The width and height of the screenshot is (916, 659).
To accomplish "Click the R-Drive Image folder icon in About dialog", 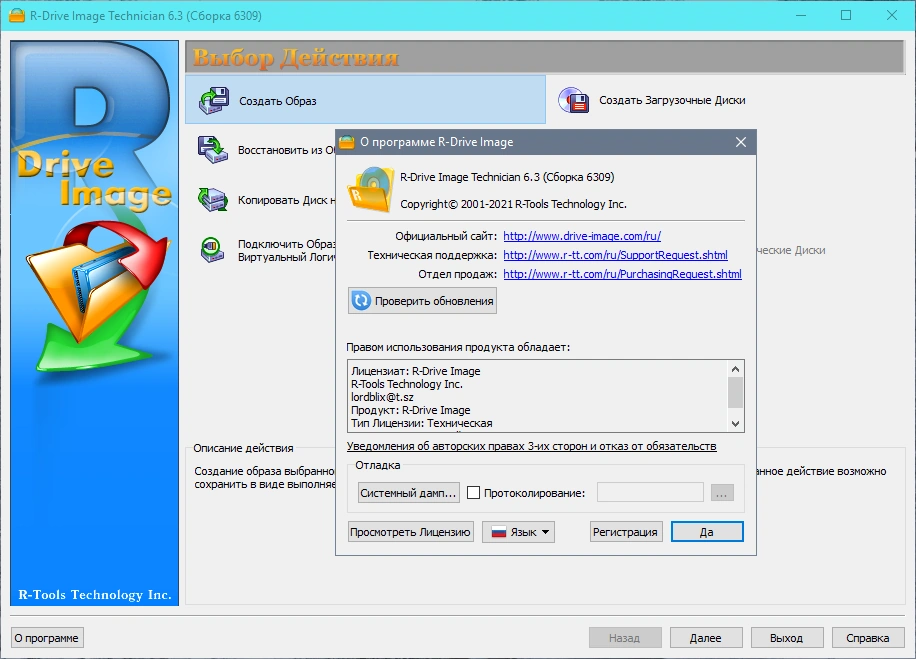I will [370, 190].
